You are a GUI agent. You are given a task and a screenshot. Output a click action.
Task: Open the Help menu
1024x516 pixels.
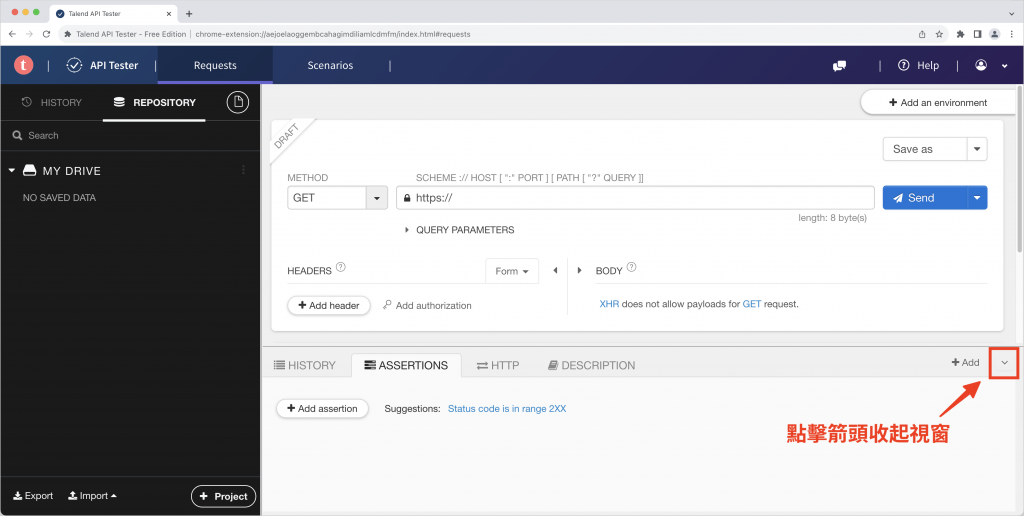click(918, 65)
